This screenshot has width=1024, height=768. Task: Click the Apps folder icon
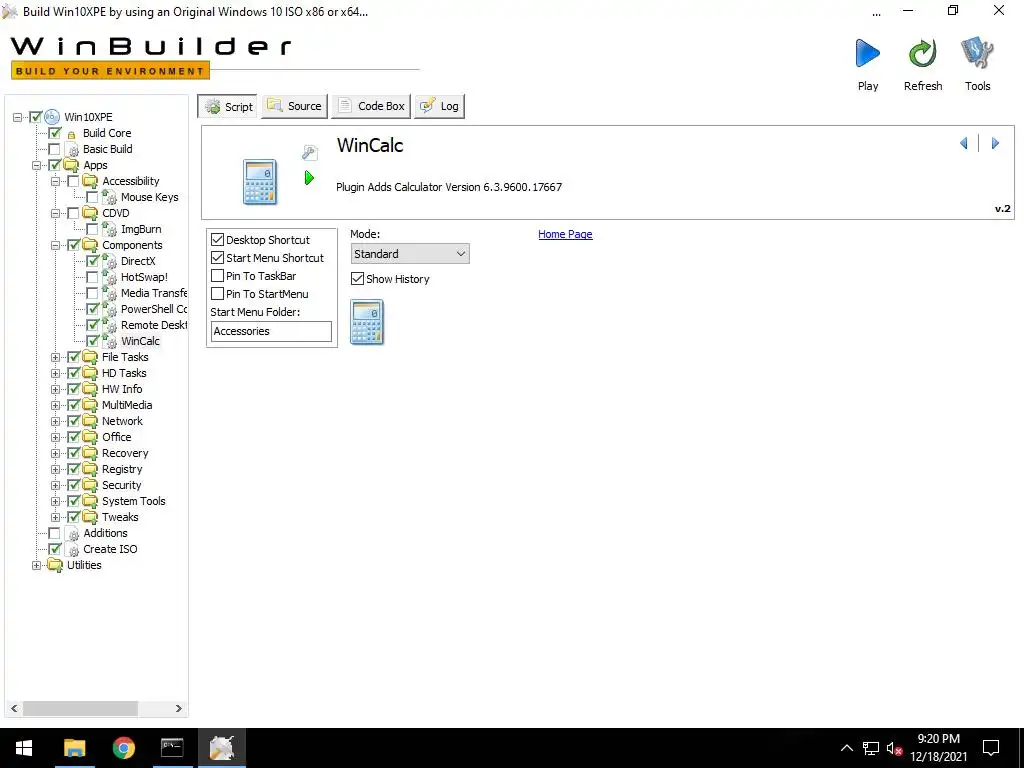(x=71, y=165)
